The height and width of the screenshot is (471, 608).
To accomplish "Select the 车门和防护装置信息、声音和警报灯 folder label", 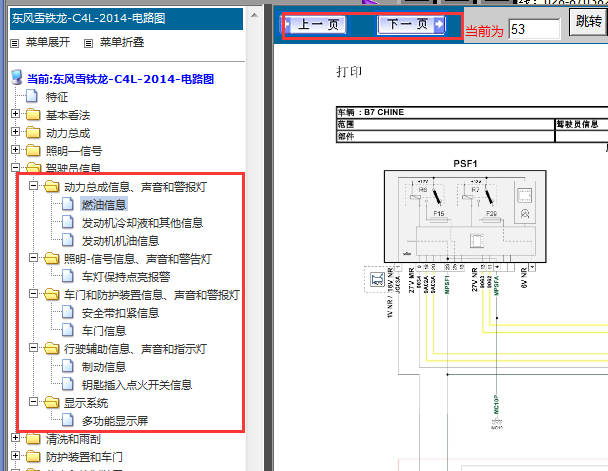I will pos(152,295).
